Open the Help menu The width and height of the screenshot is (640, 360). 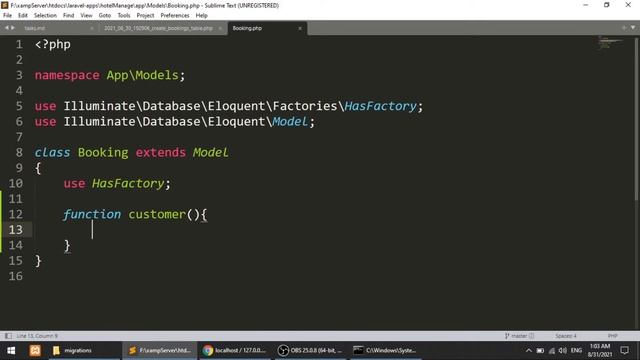[202, 16]
